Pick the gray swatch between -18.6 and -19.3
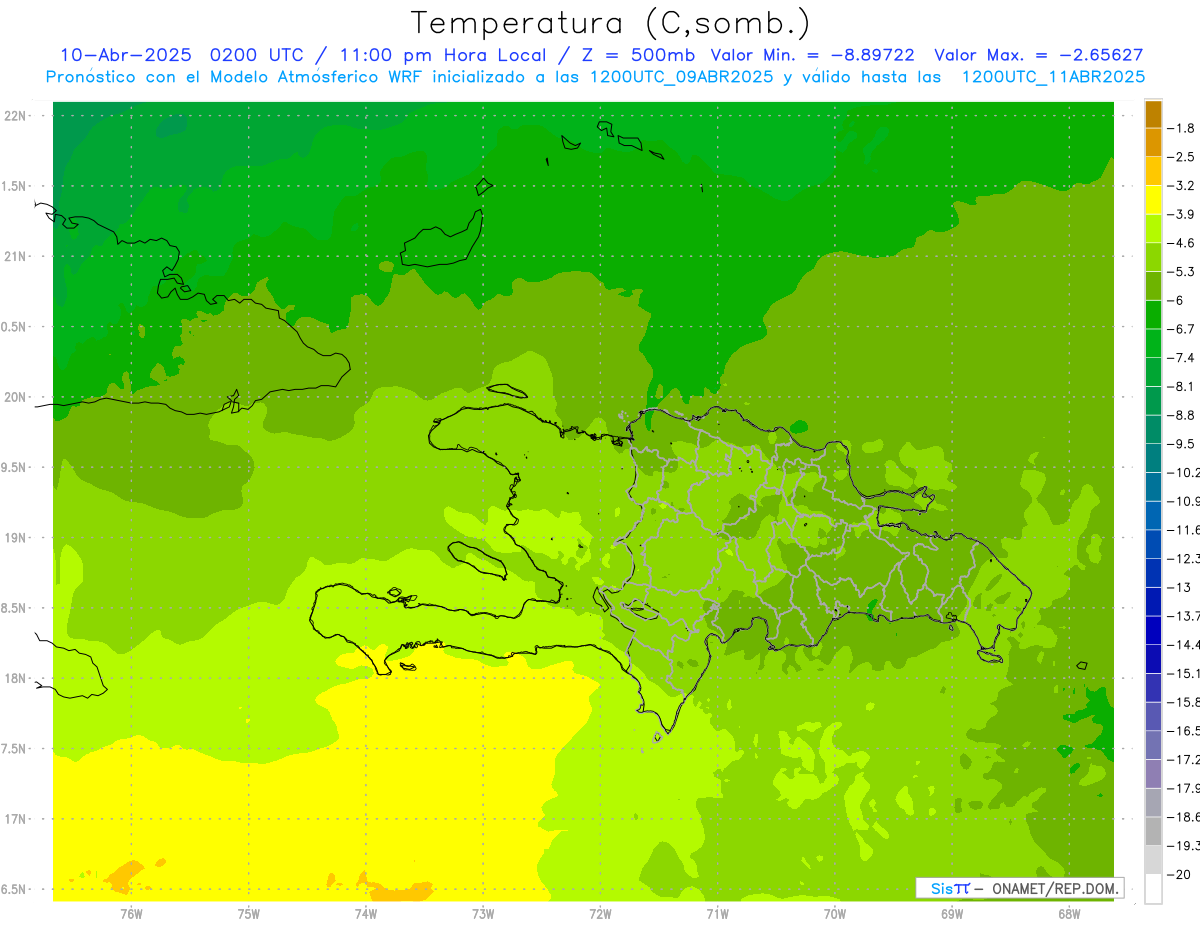Viewport: 1200px width, 927px height. click(x=1153, y=831)
